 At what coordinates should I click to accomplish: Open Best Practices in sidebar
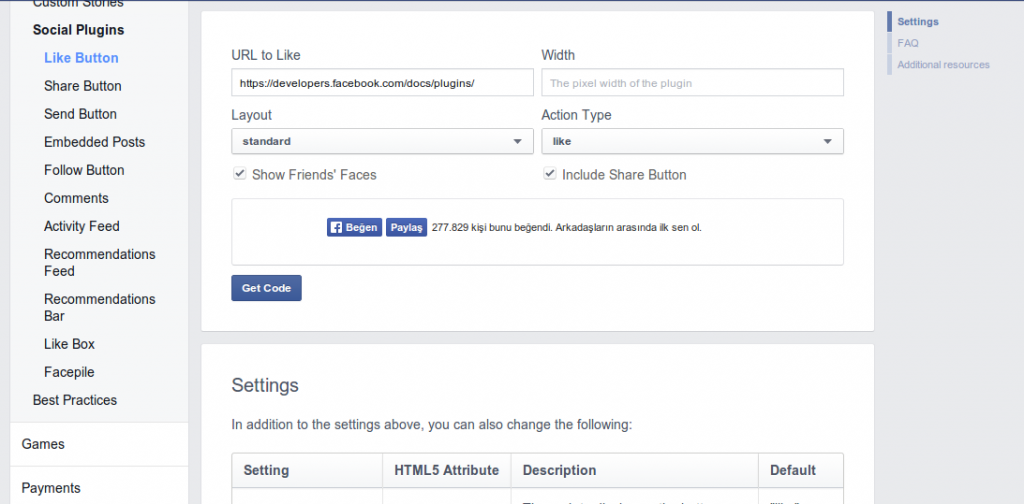[74, 400]
